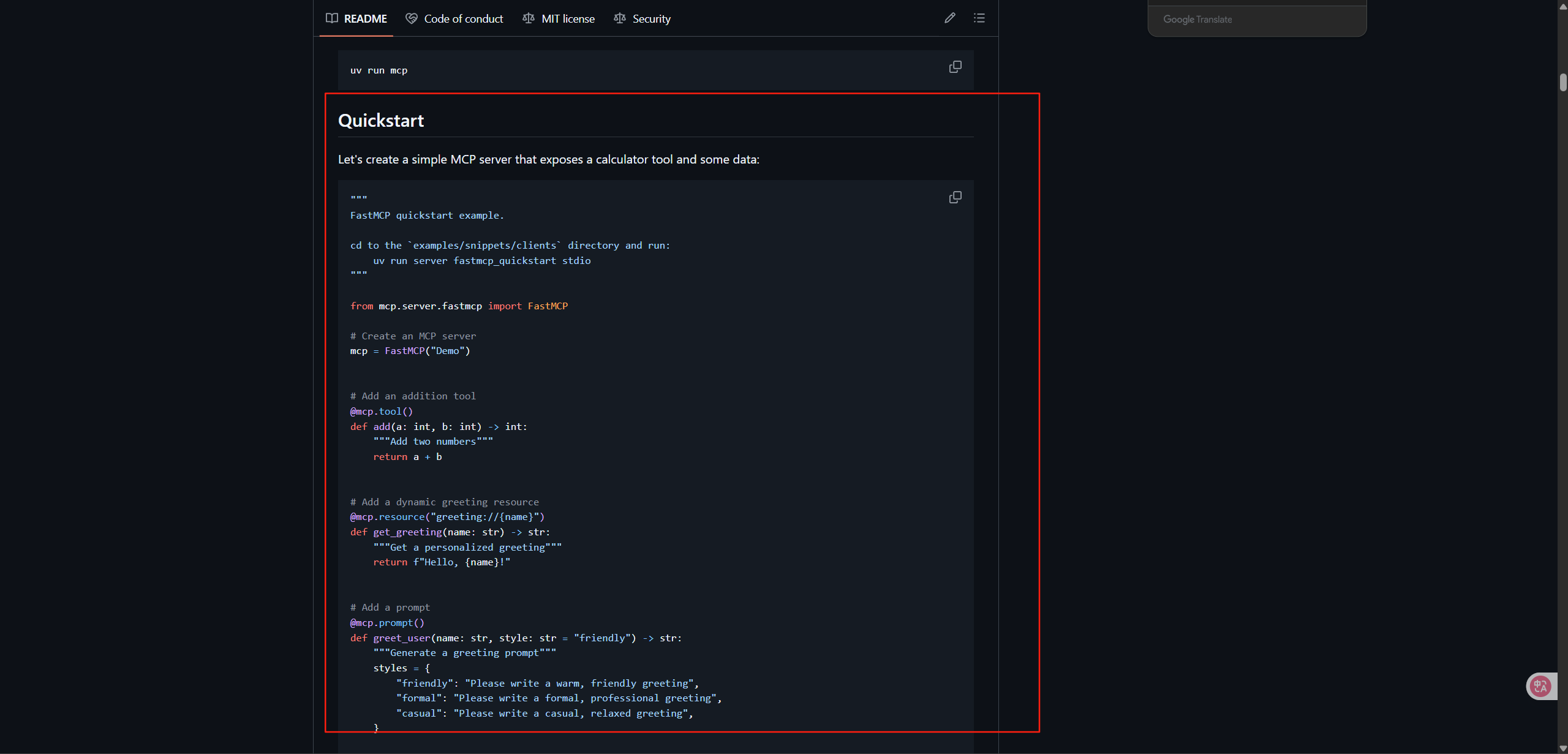Click the pencil edit README icon
This screenshot has width=1568, height=754.
tap(949, 18)
